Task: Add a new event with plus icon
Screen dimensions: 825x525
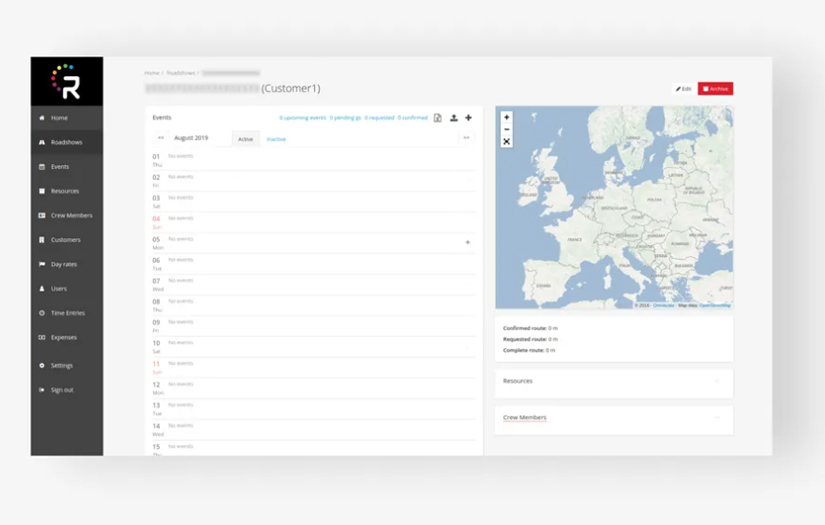Action: pos(468,118)
